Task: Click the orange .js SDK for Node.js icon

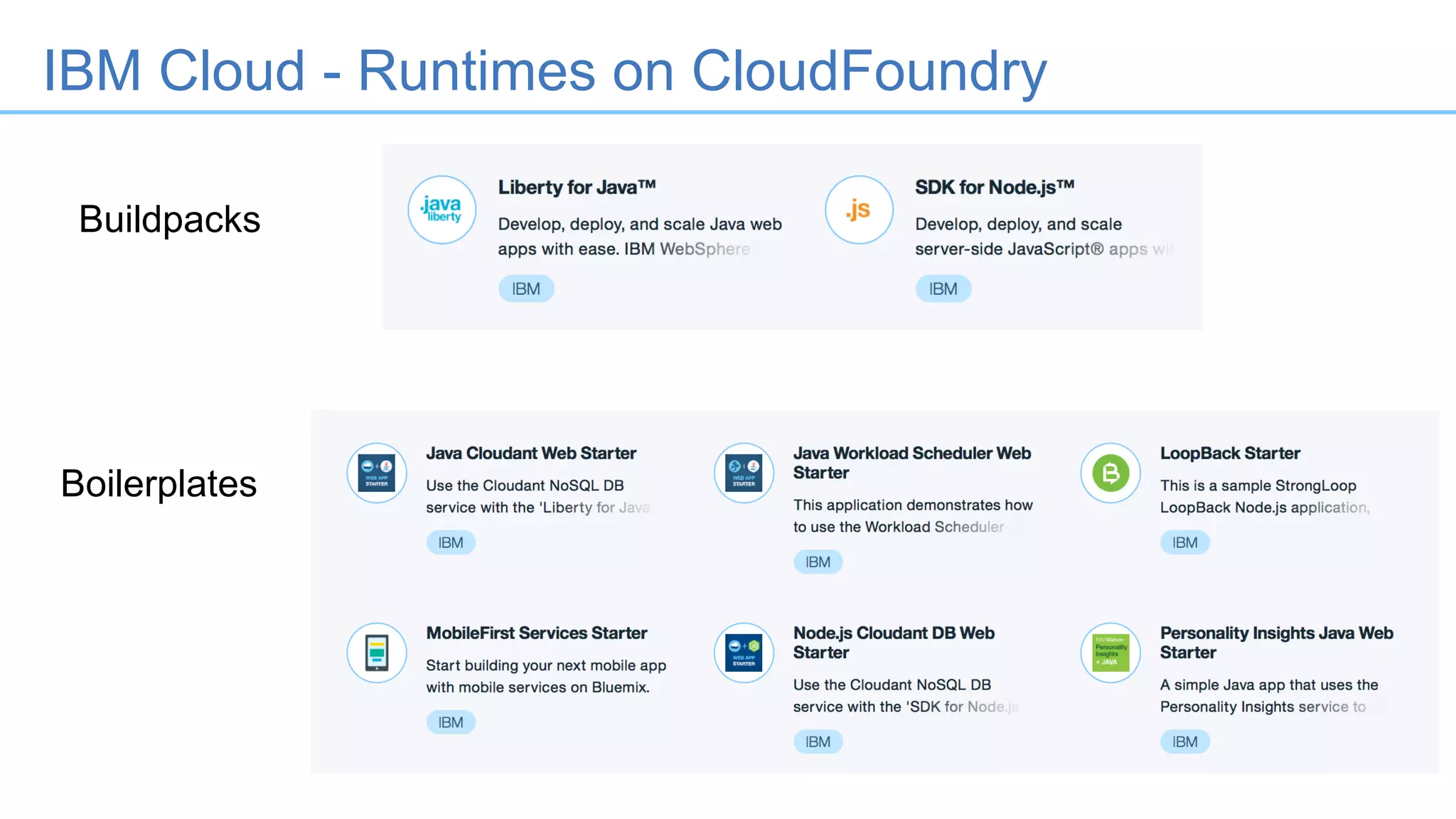Action: click(x=859, y=210)
